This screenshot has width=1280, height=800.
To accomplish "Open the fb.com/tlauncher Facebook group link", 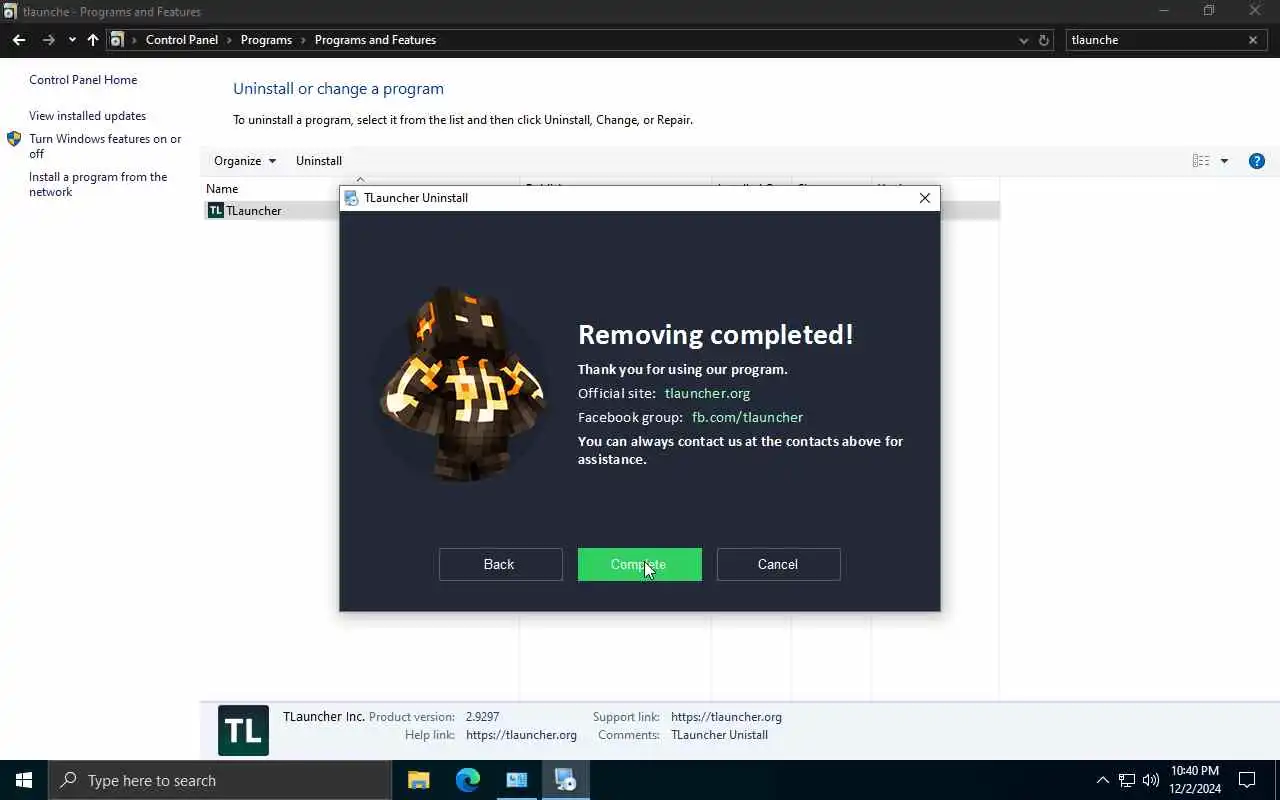I will click(x=747, y=417).
